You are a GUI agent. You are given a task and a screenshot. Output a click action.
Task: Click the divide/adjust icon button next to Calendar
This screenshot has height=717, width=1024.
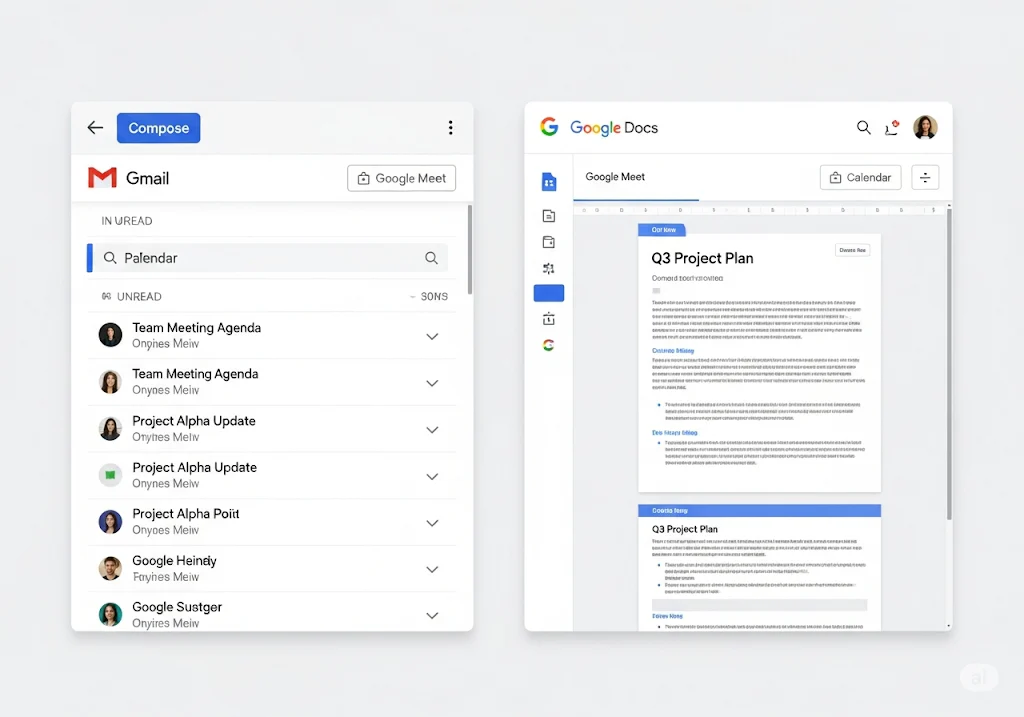tap(925, 178)
